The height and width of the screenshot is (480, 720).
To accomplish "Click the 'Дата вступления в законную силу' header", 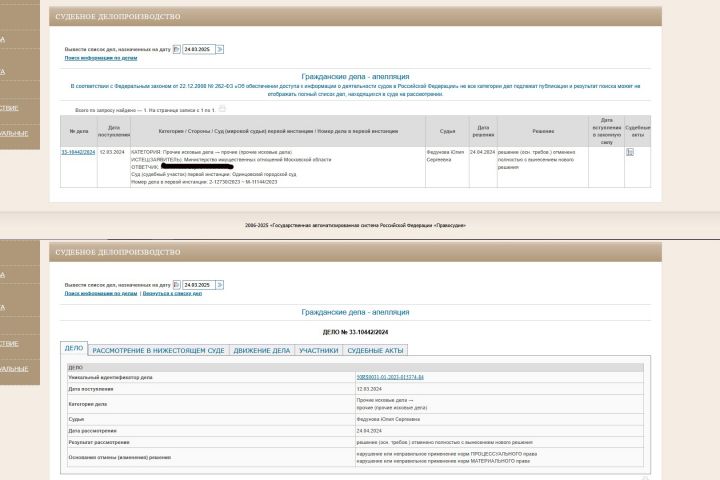I will click(607, 131).
